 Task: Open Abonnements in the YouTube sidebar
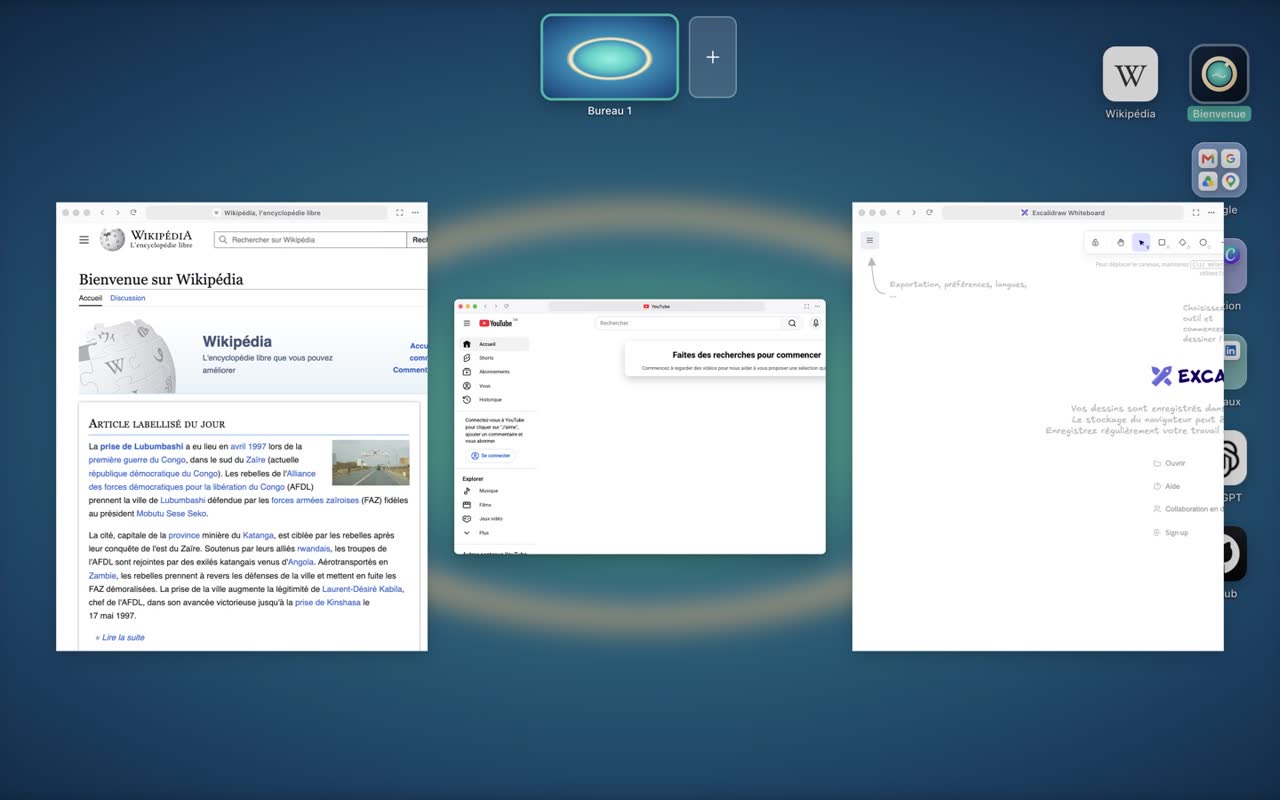tap(495, 372)
